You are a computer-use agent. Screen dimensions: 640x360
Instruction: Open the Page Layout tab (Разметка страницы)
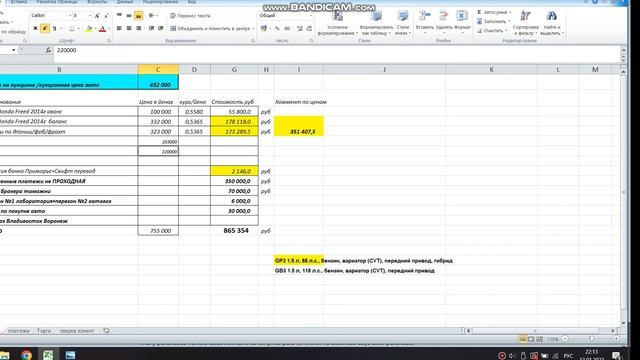(x=56, y=2)
